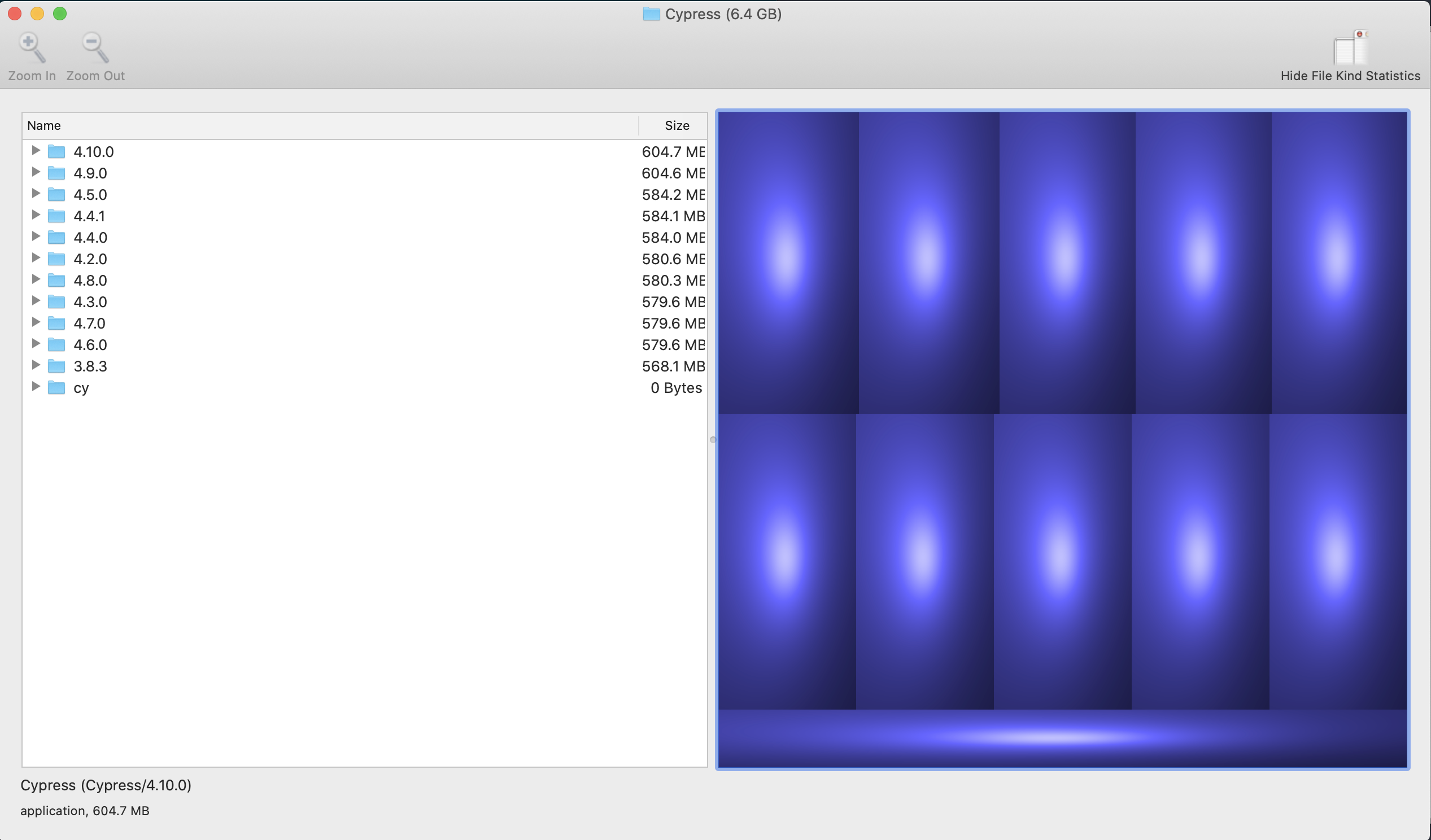Click the top-left treemap block
Image resolution: width=1431 pixels, height=840 pixels.
788,262
